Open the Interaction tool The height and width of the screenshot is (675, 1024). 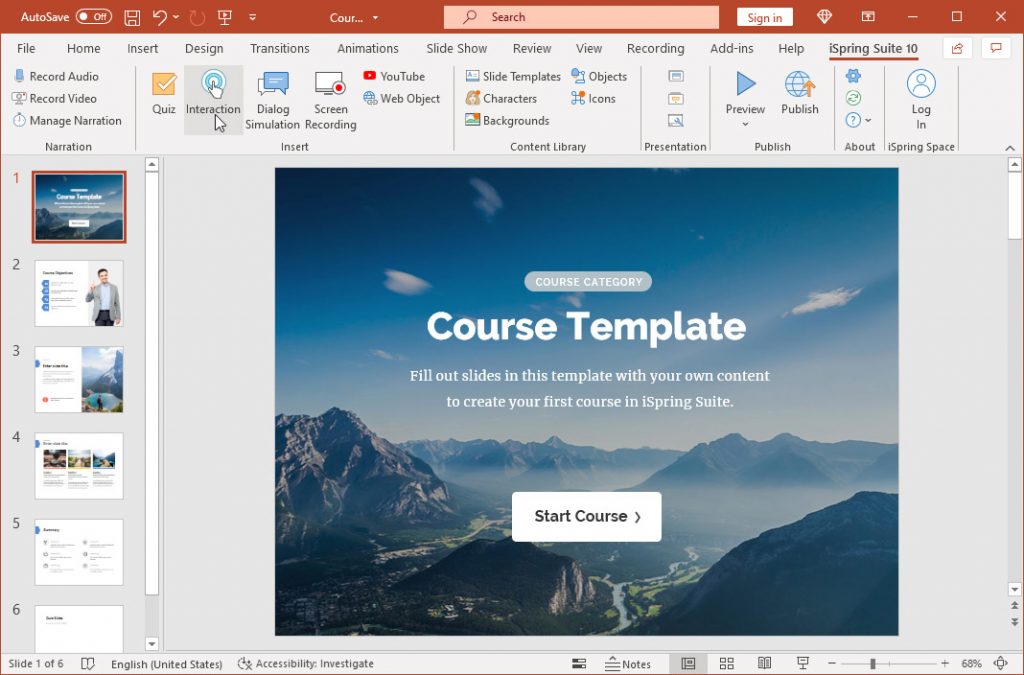[213, 95]
